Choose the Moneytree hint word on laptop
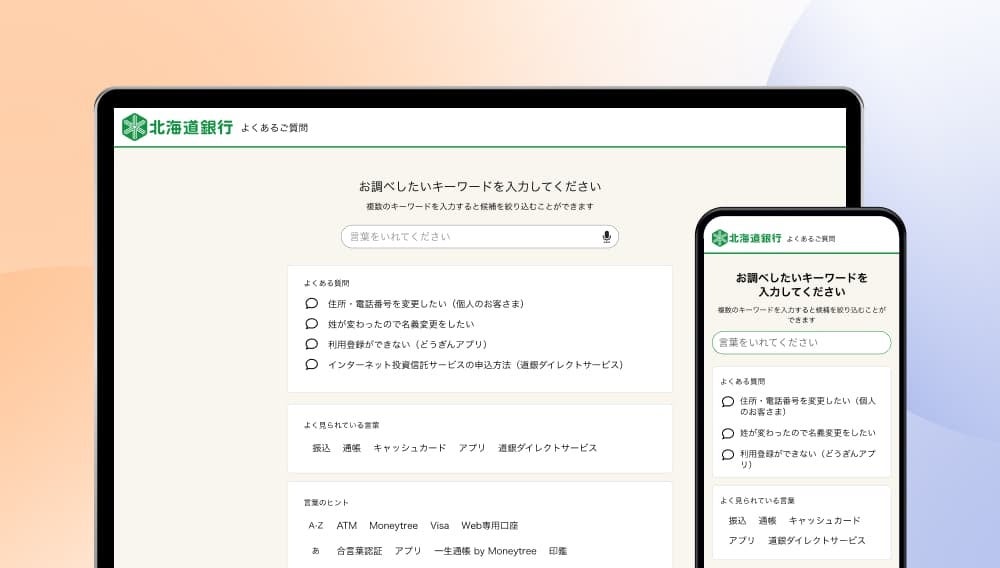Image resolution: width=1000 pixels, height=568 pixels. [x=393, y=526]
